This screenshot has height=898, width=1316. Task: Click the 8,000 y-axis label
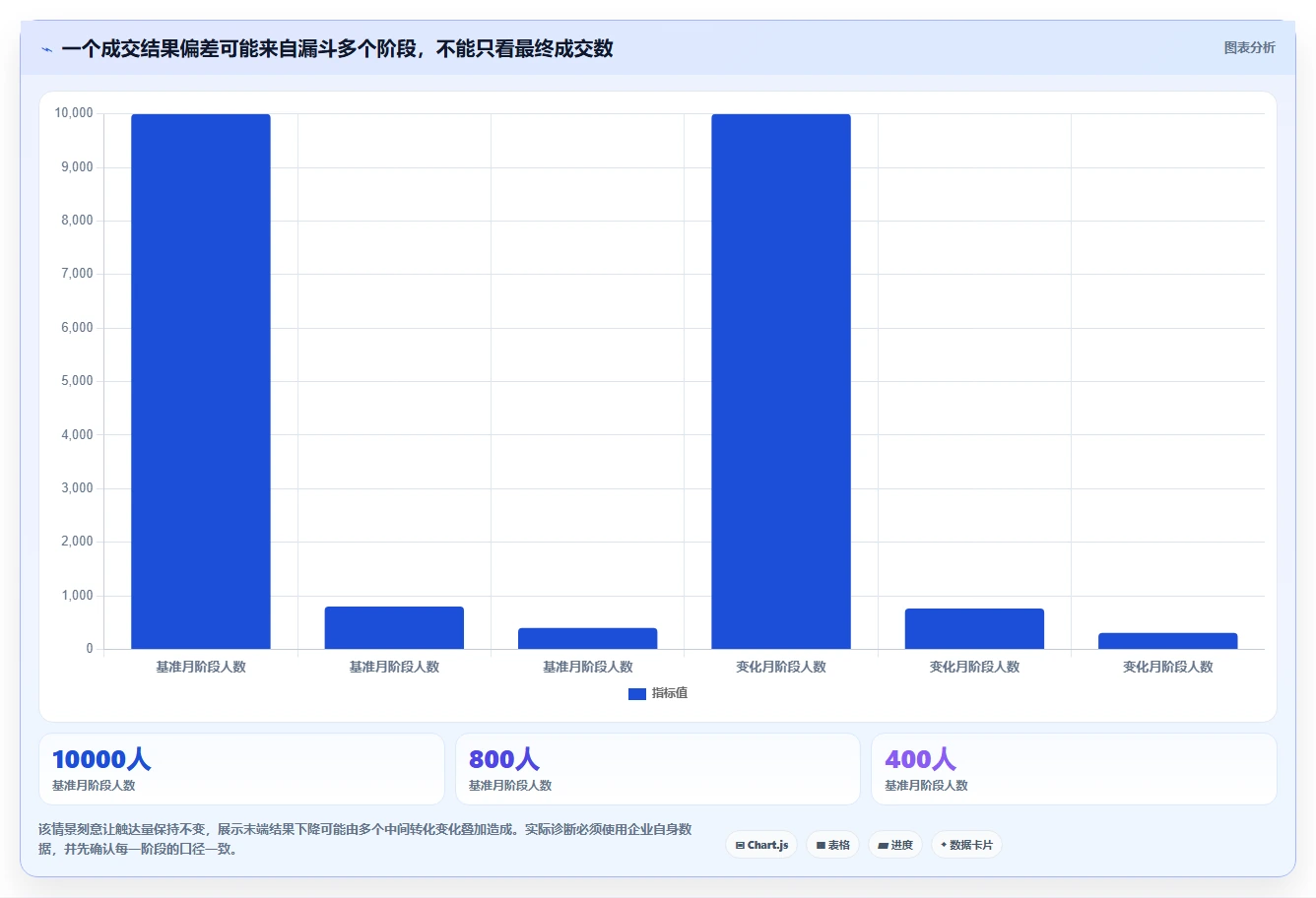pyautogui.click(x=77, y=221)
